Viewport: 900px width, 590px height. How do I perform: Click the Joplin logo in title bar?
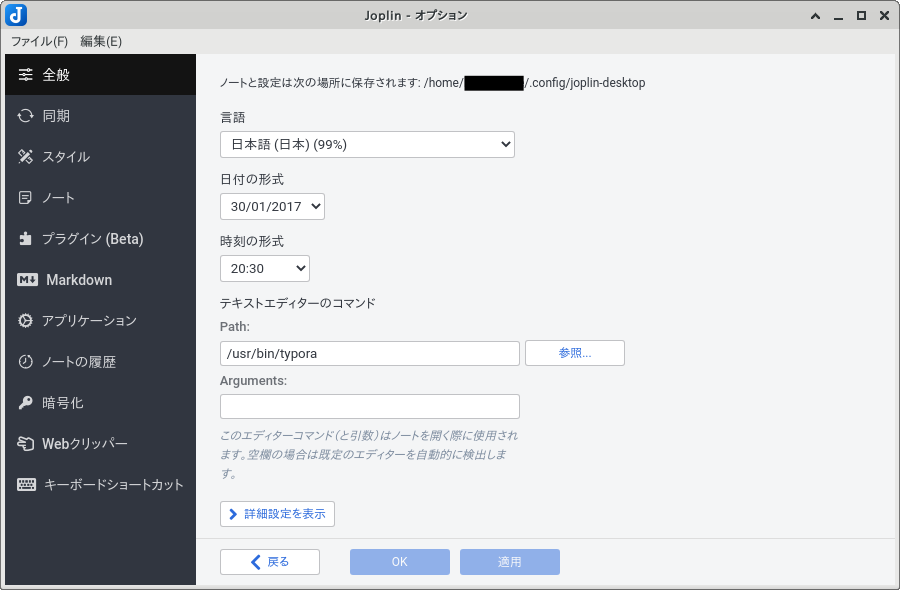point(16,15)
